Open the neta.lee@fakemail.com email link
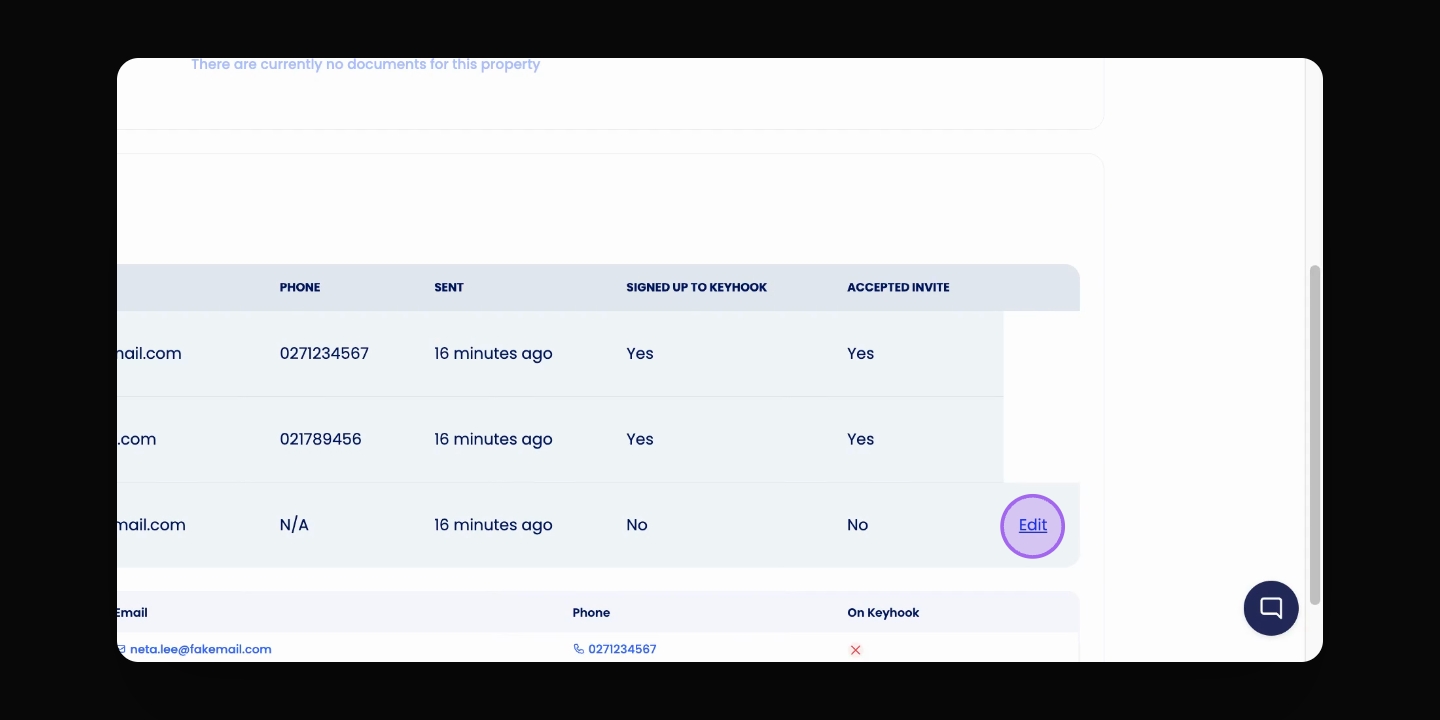The width and height of the screenshot is (1440, 720). pos(200,649)
